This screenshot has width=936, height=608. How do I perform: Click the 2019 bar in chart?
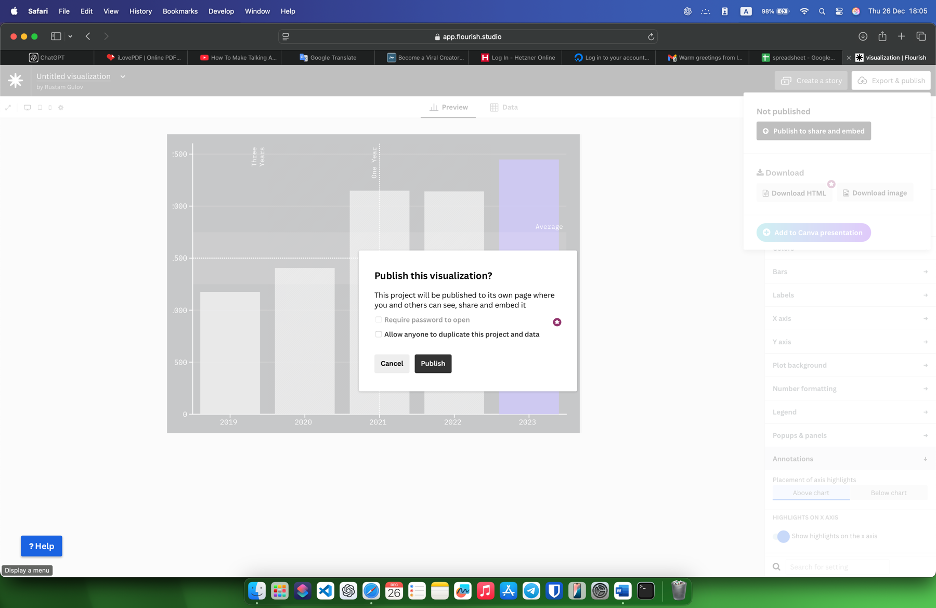[x=230, y=353]
